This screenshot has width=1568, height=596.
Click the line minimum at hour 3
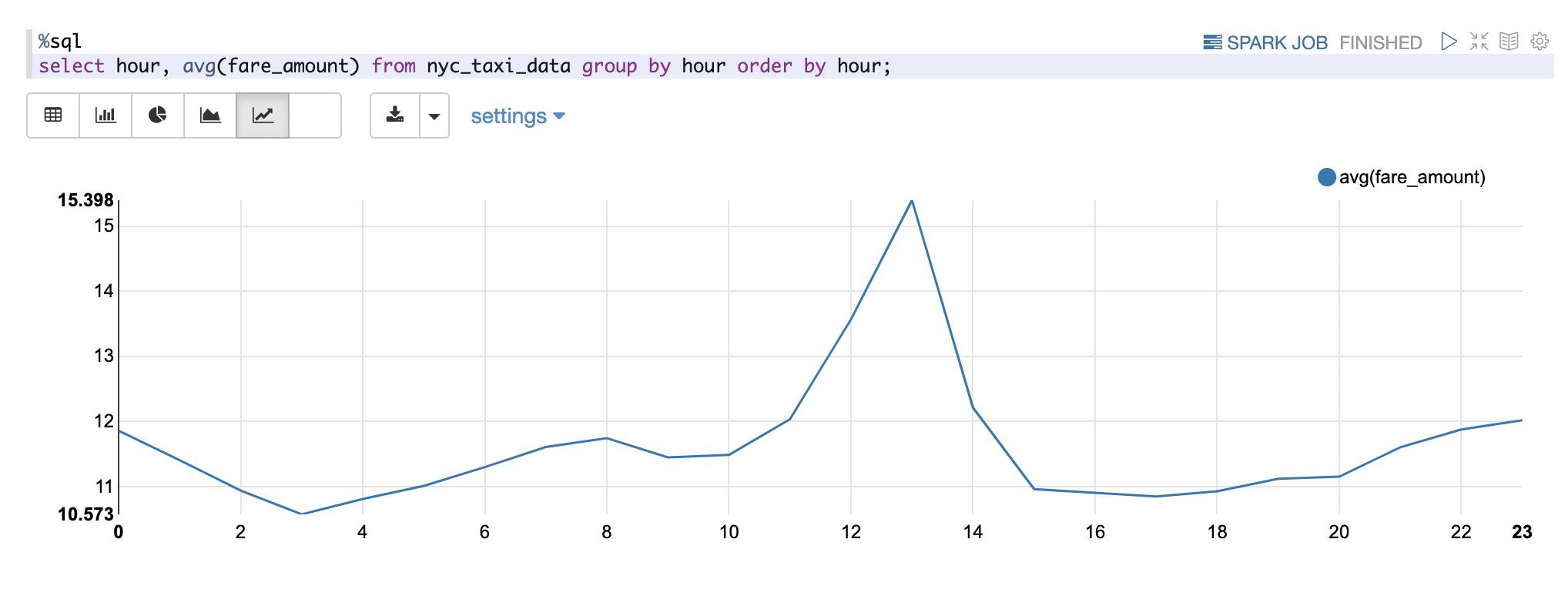302,514
